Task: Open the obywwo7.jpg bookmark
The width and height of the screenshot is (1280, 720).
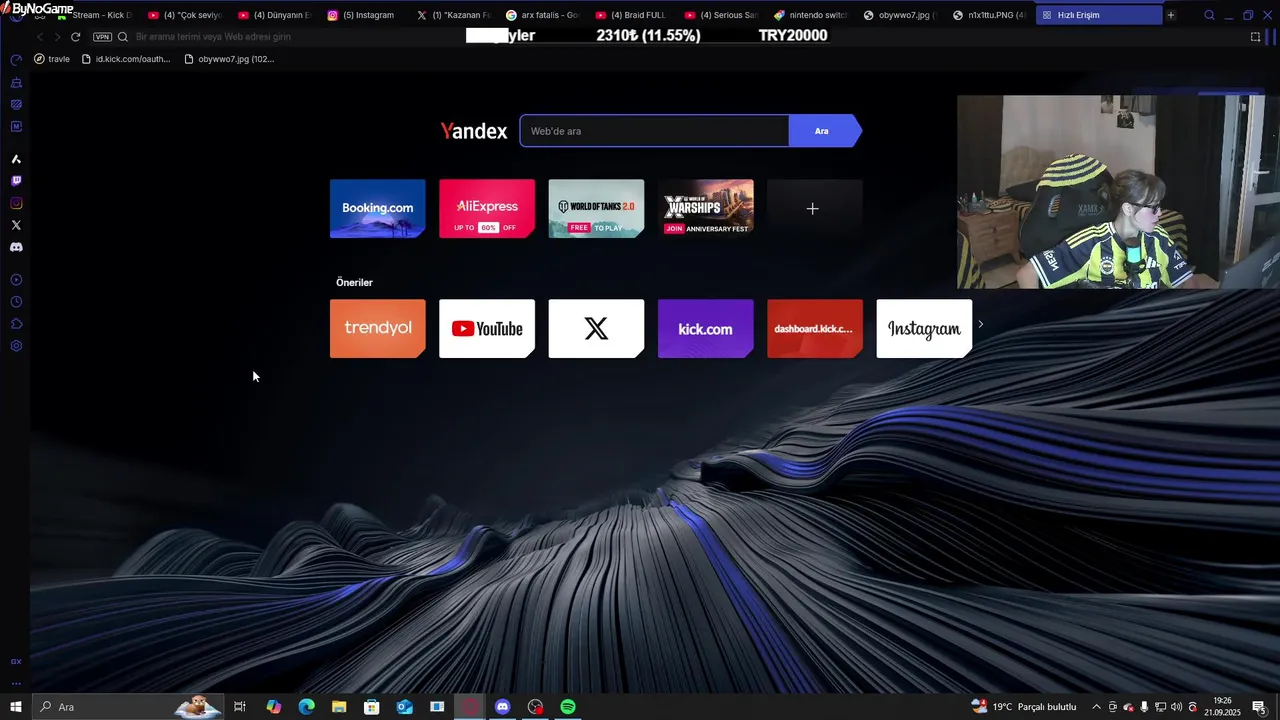Action: [228, 59]
